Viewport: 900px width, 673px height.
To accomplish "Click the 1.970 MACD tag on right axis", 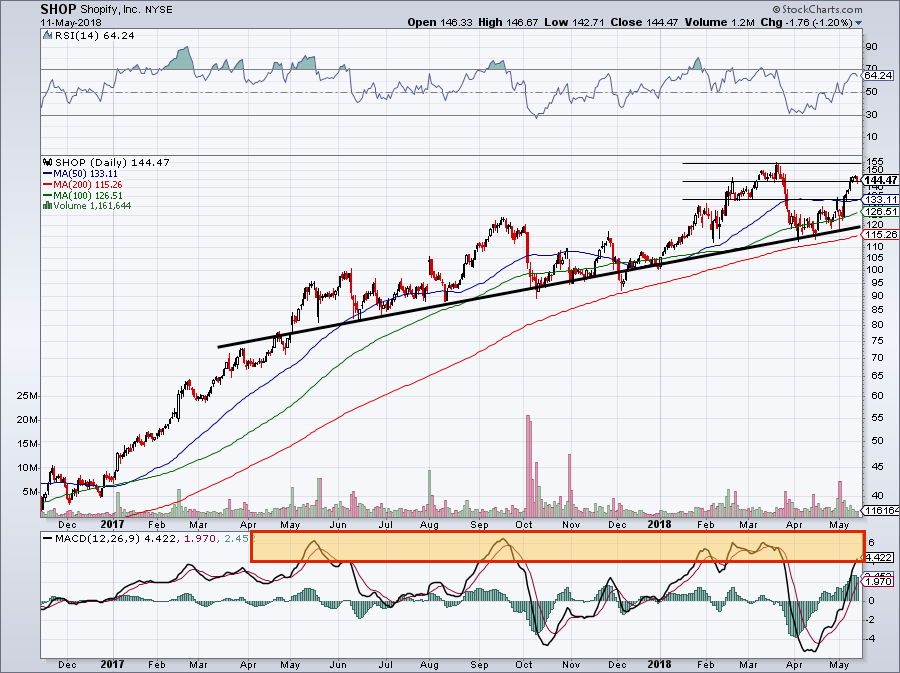I will click(x=878, y=582).
